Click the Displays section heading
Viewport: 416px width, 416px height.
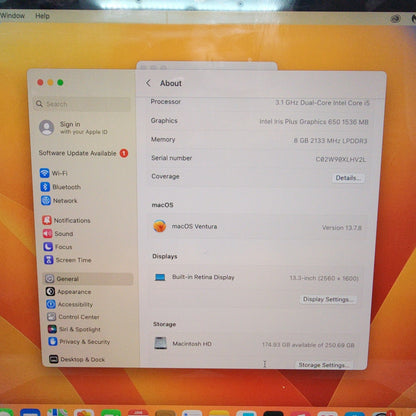click(165, 256)
